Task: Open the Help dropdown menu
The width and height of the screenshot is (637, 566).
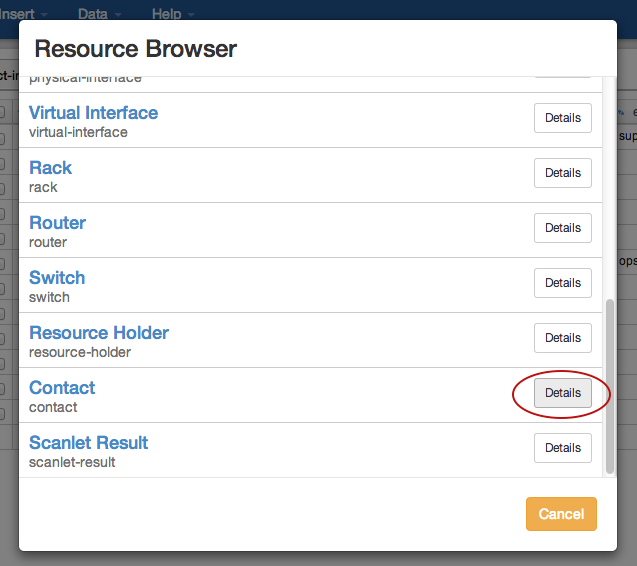Action: click(x=173, y=14)
